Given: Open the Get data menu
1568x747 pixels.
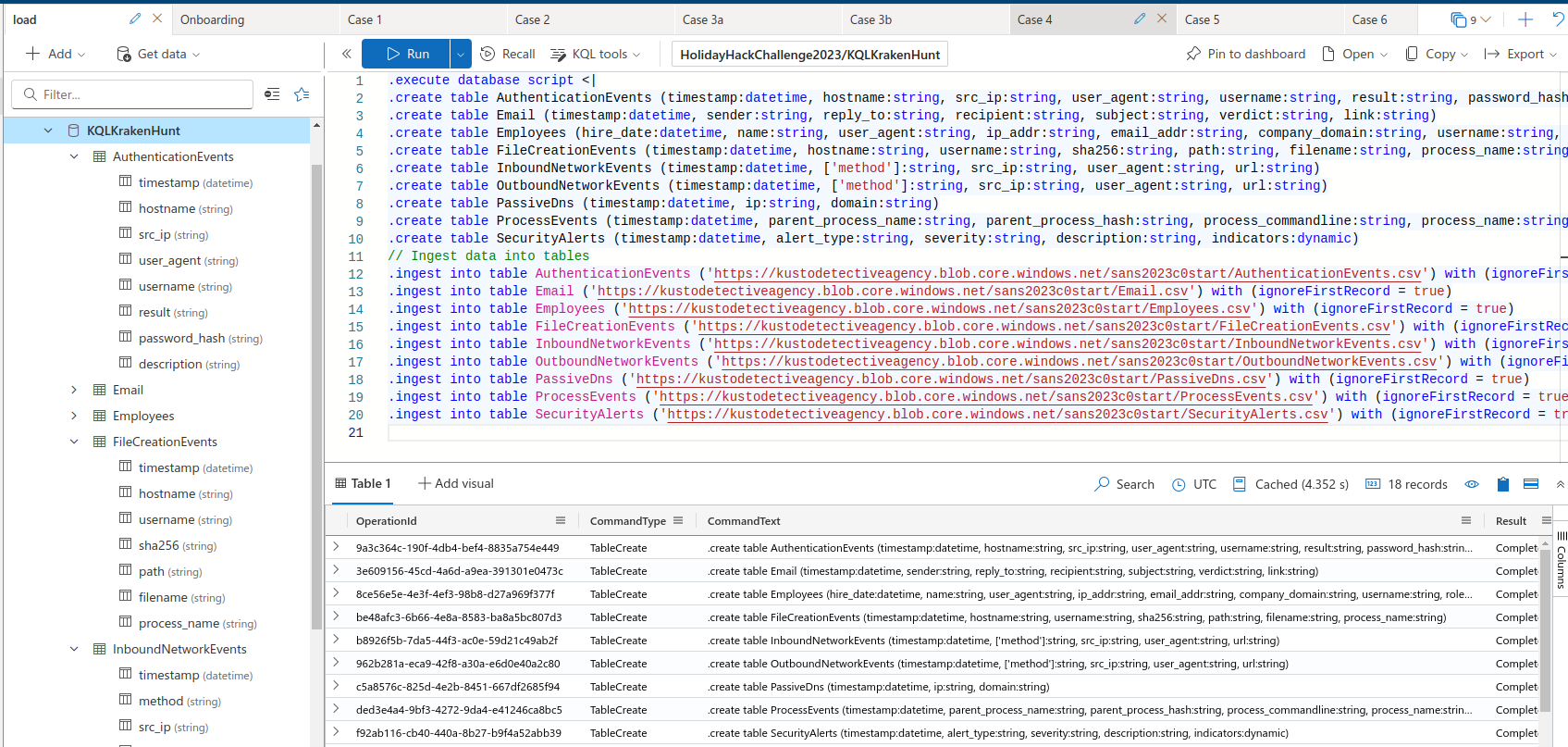Looking at the screenshot, I should pos(158,54).
